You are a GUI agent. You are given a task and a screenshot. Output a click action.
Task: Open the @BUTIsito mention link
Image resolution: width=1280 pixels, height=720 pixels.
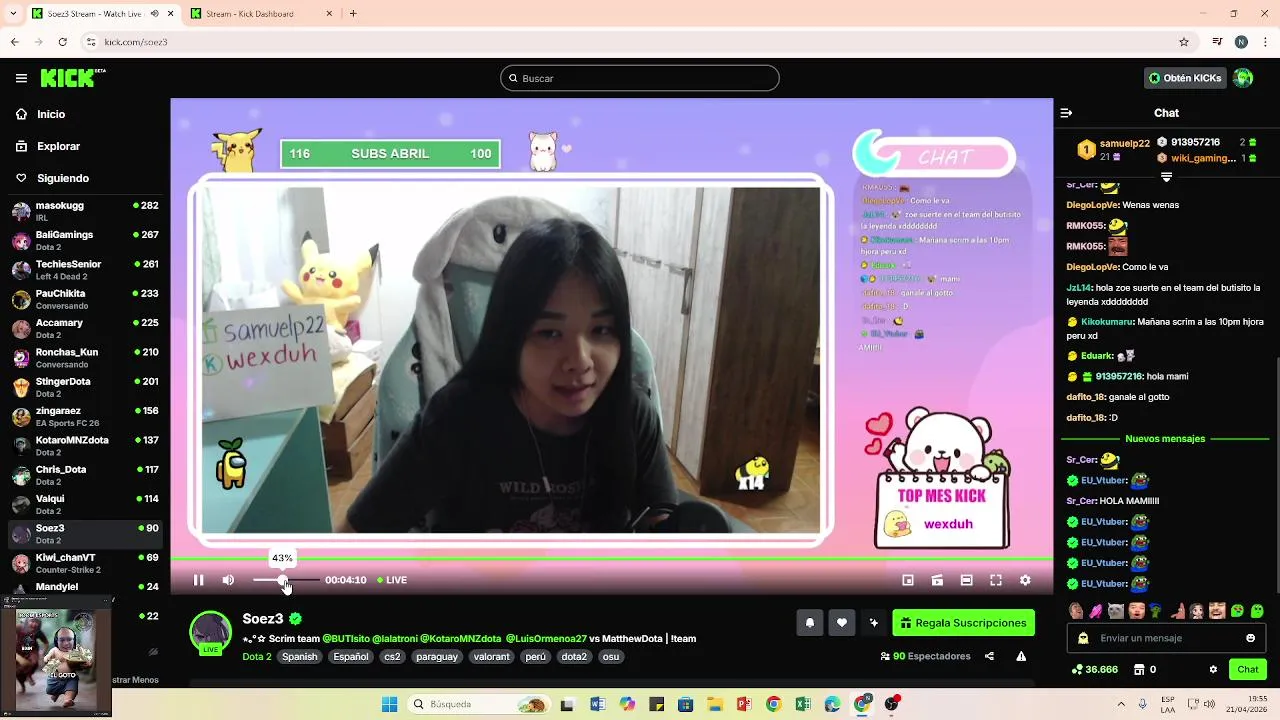pyautogui.click(x=346, y=638)
